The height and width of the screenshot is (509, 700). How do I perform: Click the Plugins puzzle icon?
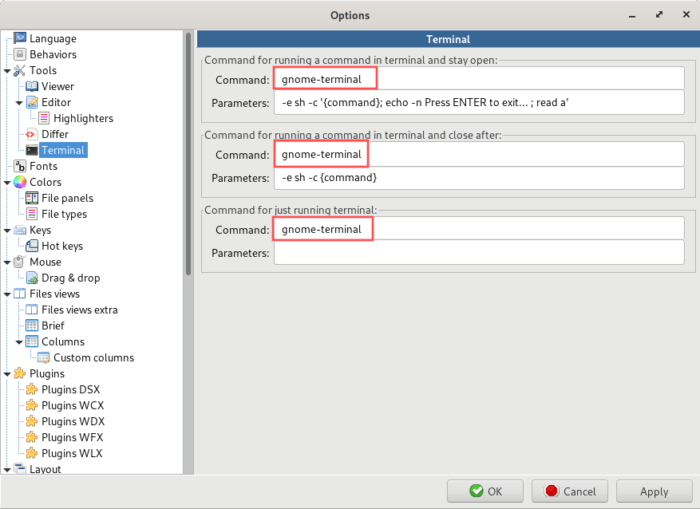pos(20,373)
